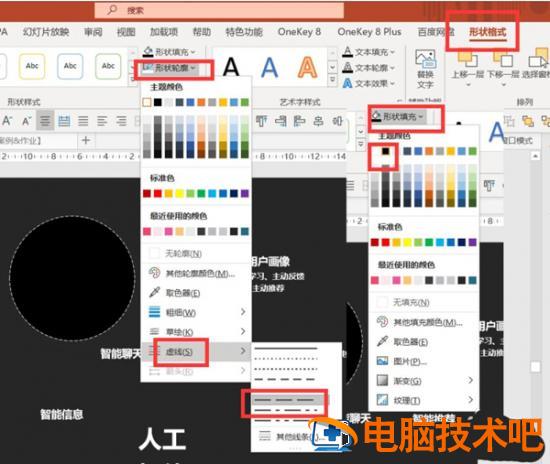Decrease font size with A down icon
Image resolution: width=550 pixels, height=464 pixels.
pos(26,121)
